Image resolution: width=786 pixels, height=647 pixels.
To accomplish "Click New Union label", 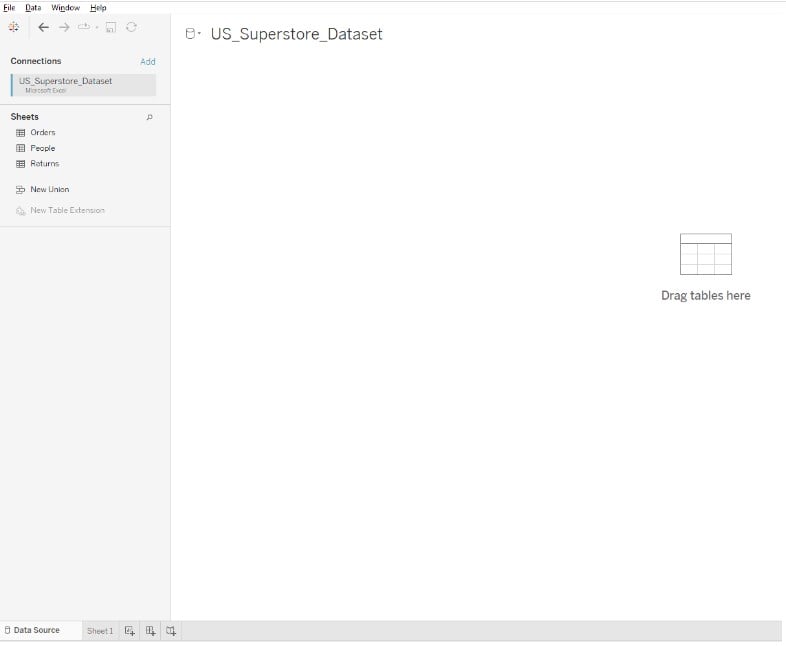I will (x=50, y=189).
